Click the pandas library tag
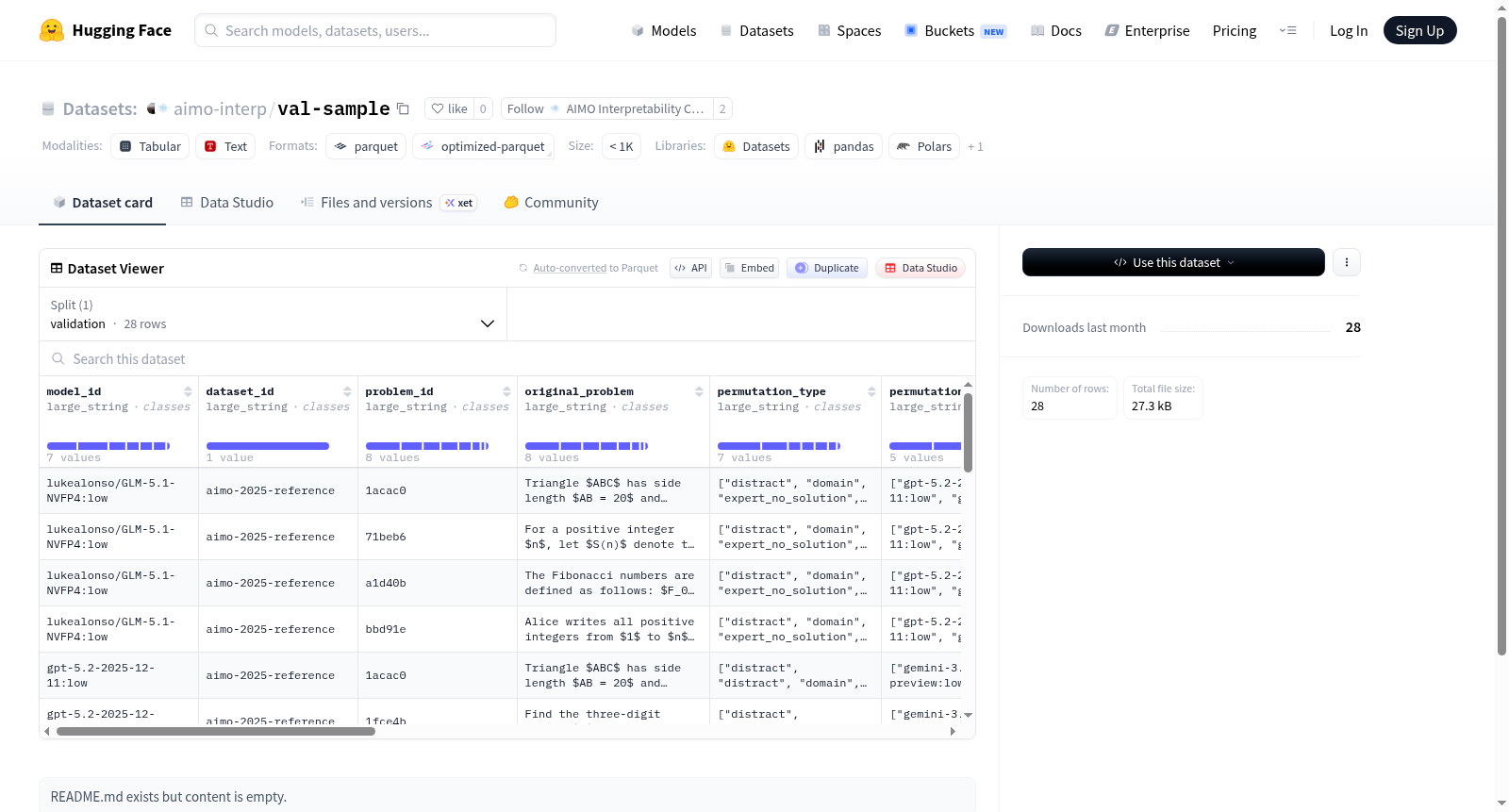This screenshot has height=812, width=1509. click(x=843, y=146)
